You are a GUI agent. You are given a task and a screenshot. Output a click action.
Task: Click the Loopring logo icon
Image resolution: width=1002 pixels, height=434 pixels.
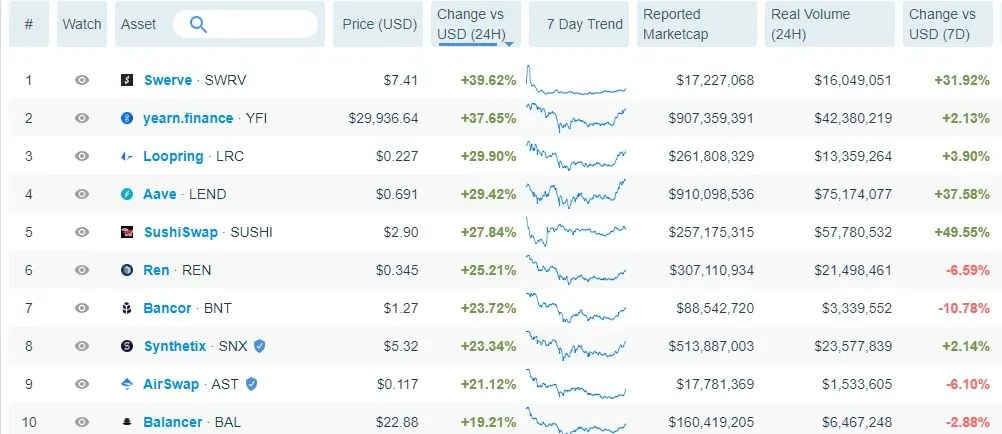click(x=127, y=157)
